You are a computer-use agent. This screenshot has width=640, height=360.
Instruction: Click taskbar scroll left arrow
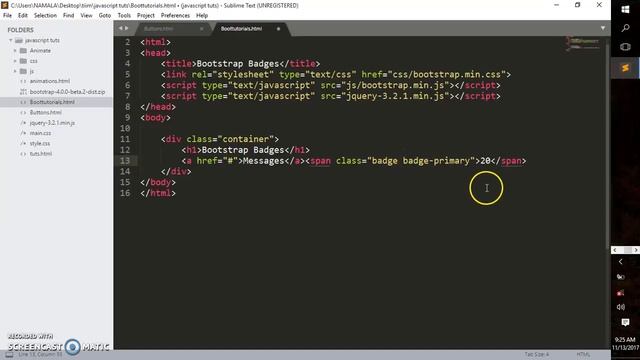pos(615,250)
